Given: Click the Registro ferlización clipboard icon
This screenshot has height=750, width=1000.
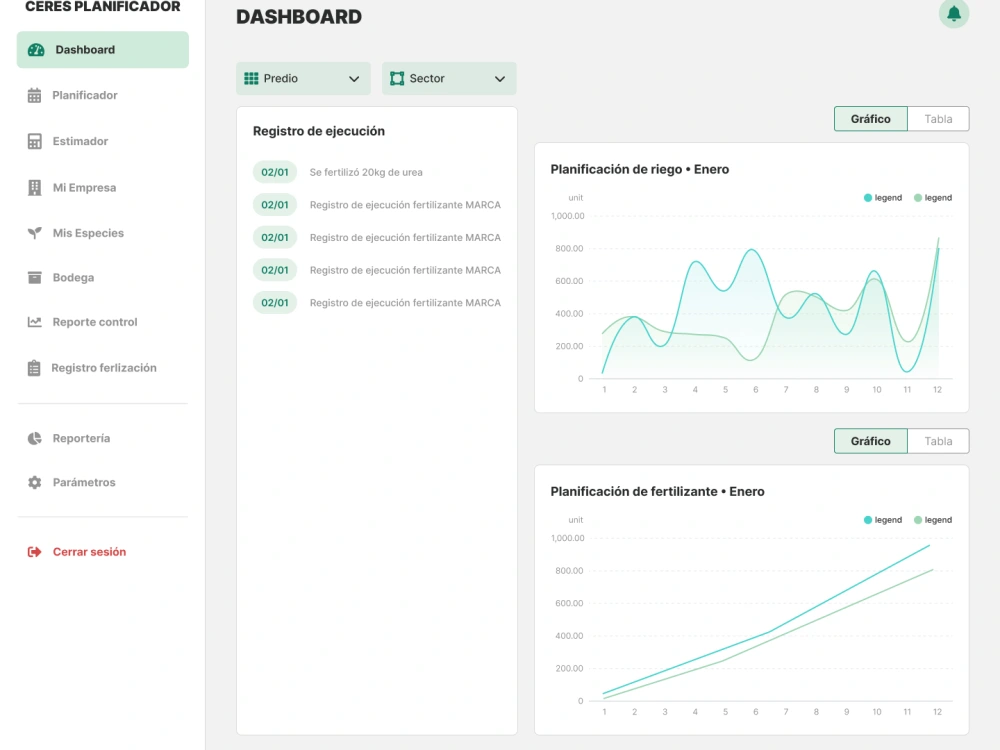Looking at the screenshot, I should tap(33, 366).
